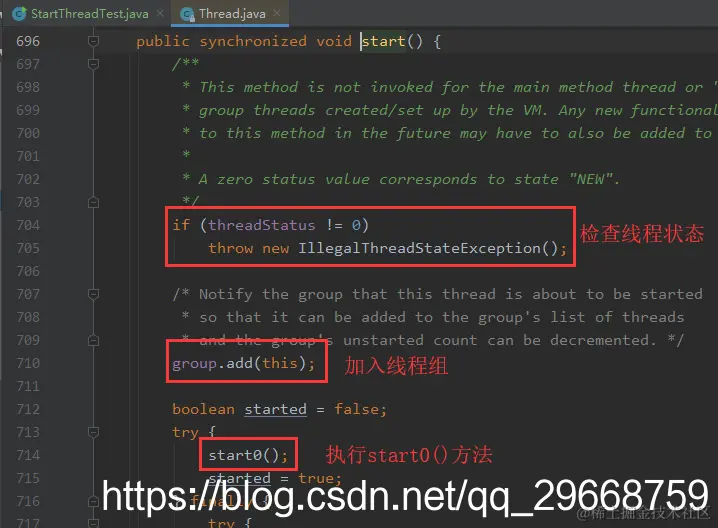Close the Thread.java tab
This screenshot has height=528, width=718.
(x=277, y=13)
